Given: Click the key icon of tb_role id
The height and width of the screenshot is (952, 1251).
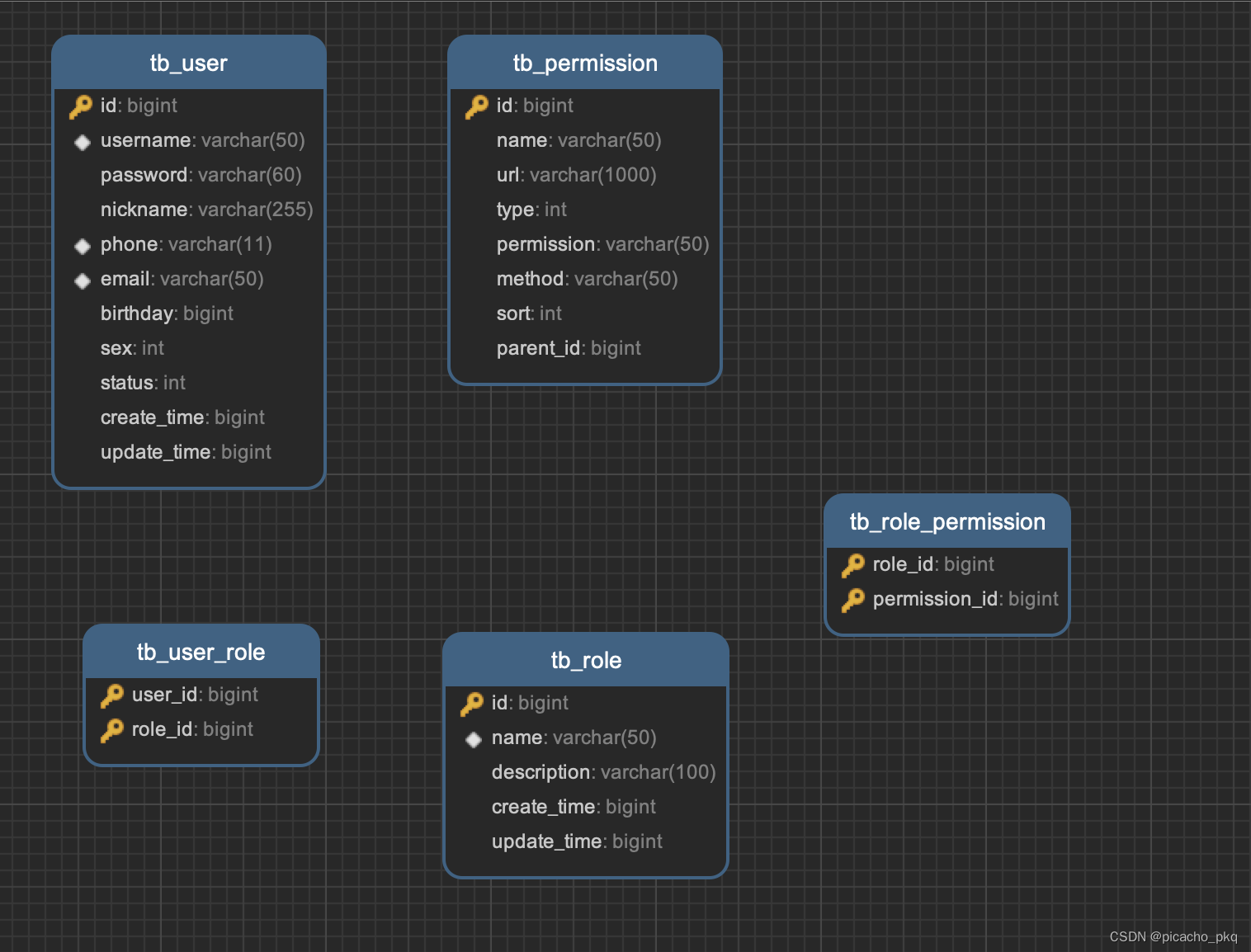Looking at the screenshot, I should point(472,704).
